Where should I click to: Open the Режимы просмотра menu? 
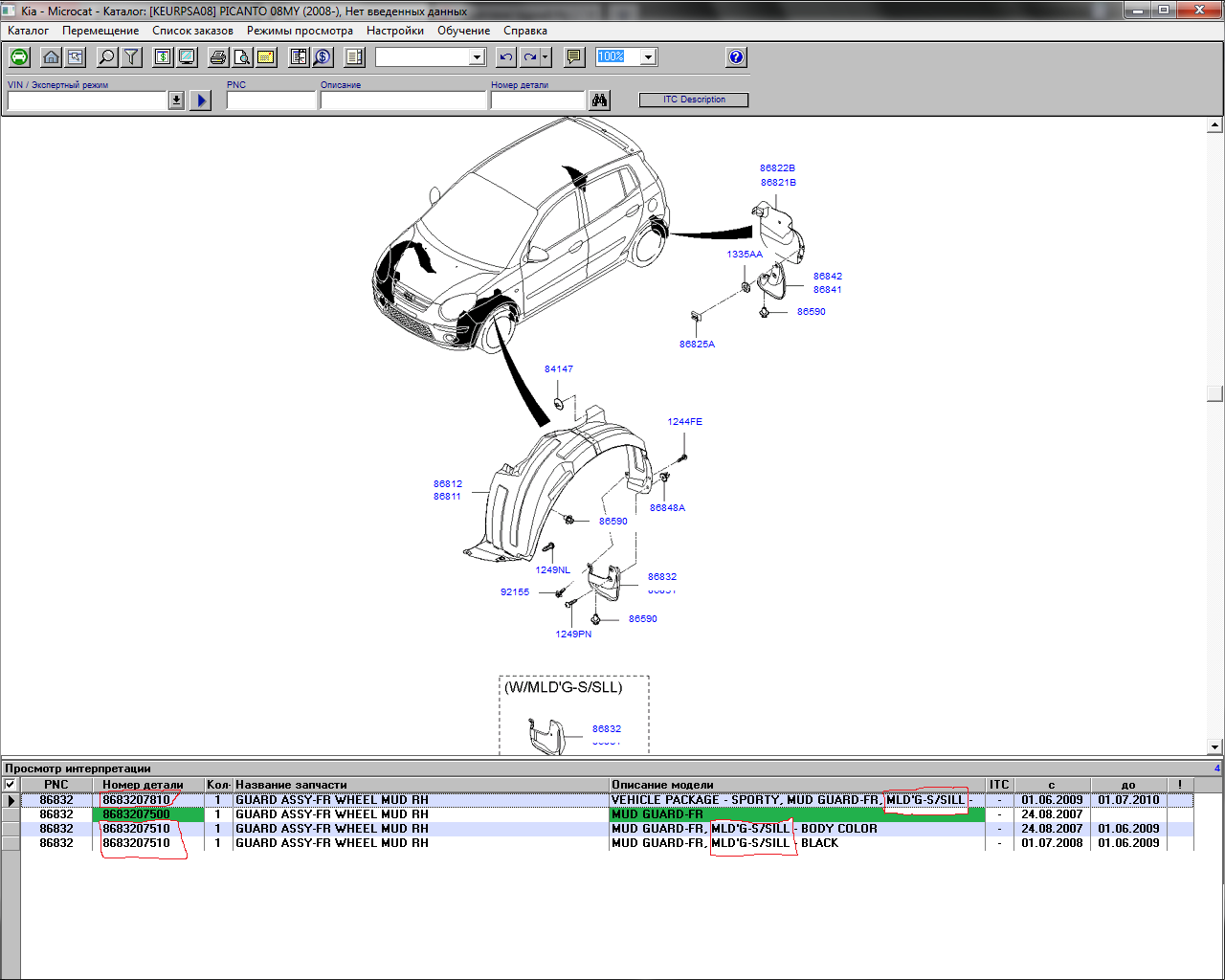300,31
